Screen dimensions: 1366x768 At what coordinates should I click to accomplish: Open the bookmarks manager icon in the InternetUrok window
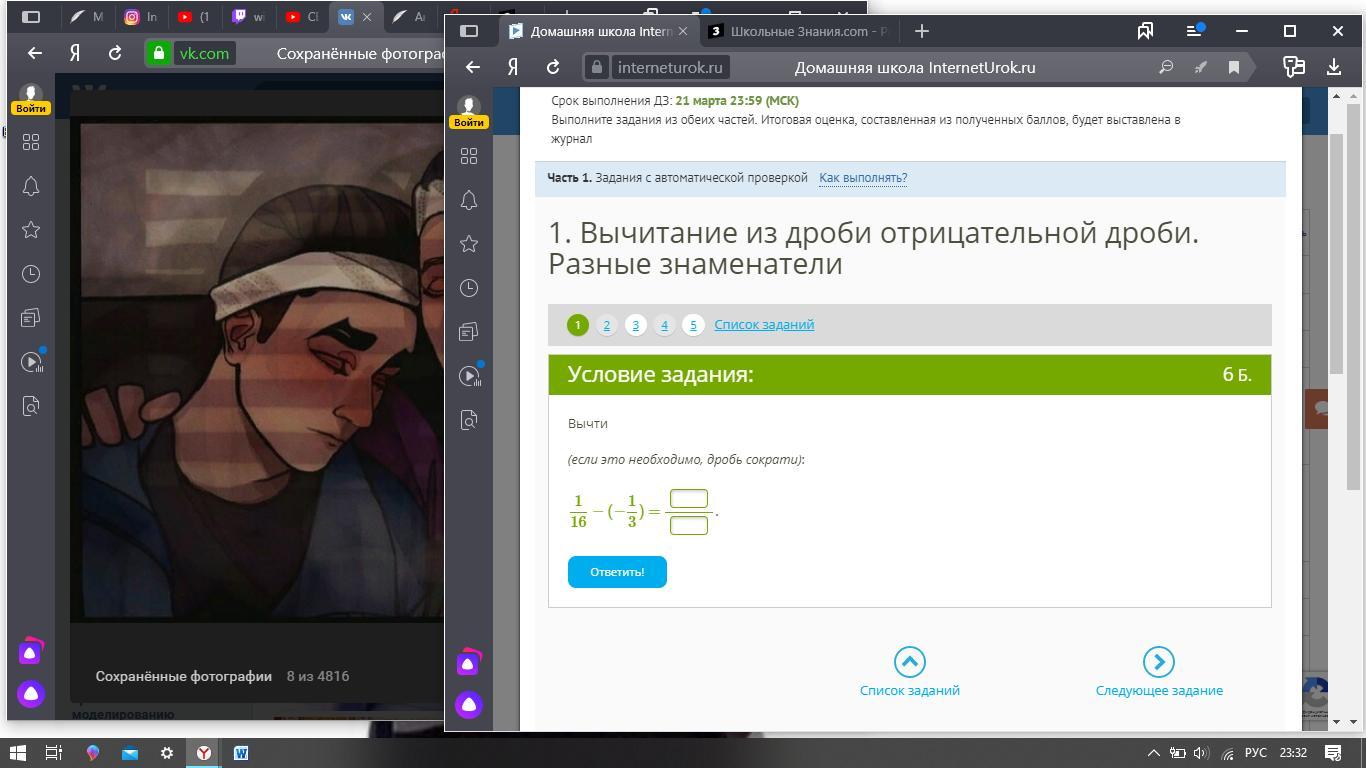1145,31
